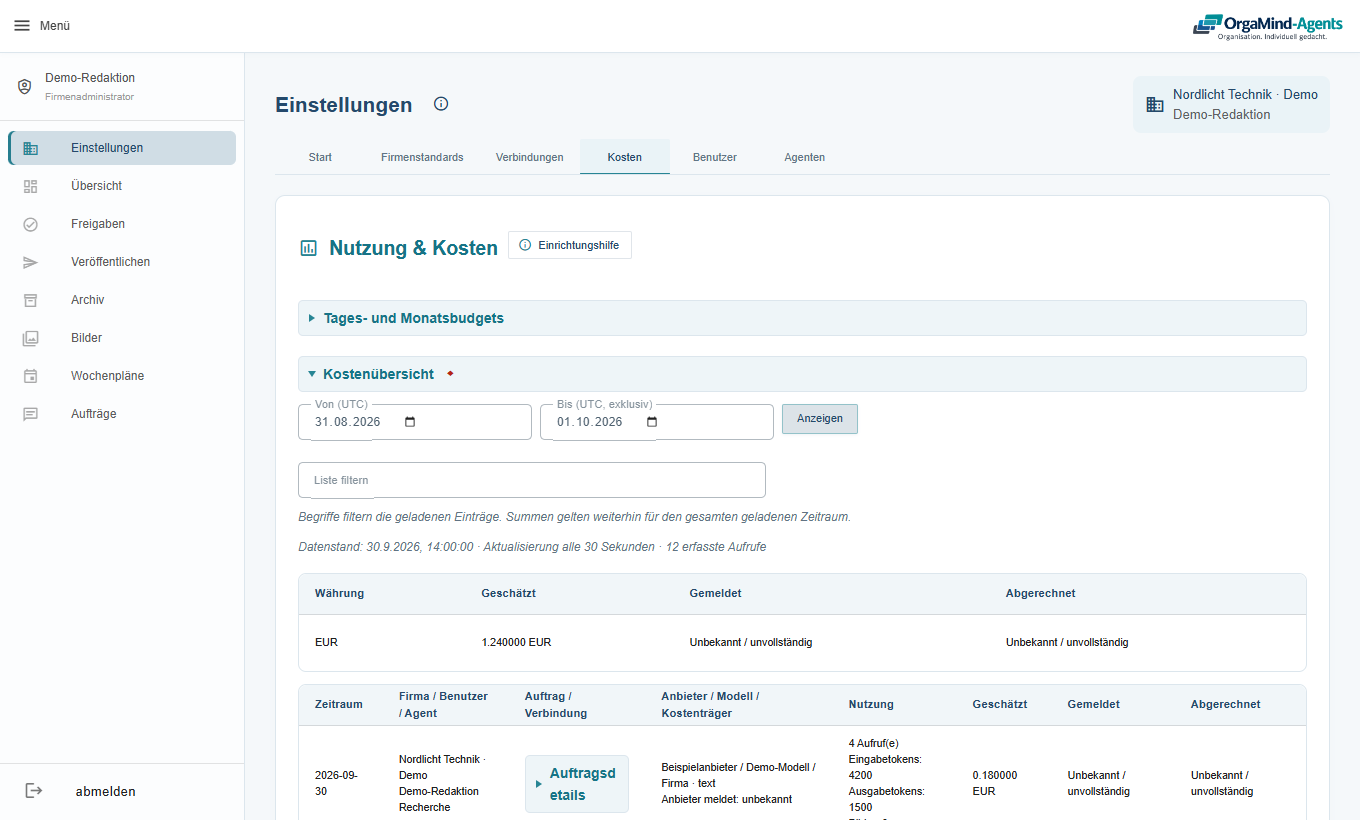Click the Aufträge message icon
The height and width of the screenshot is (820, 1360).
pyautogui.click(x=30, y=414)
